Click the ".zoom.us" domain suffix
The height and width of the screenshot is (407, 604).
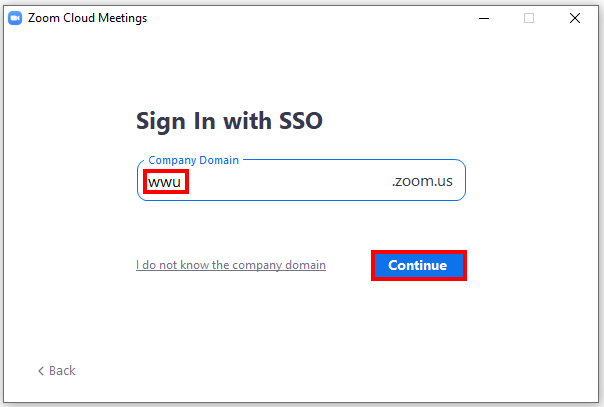424,183
